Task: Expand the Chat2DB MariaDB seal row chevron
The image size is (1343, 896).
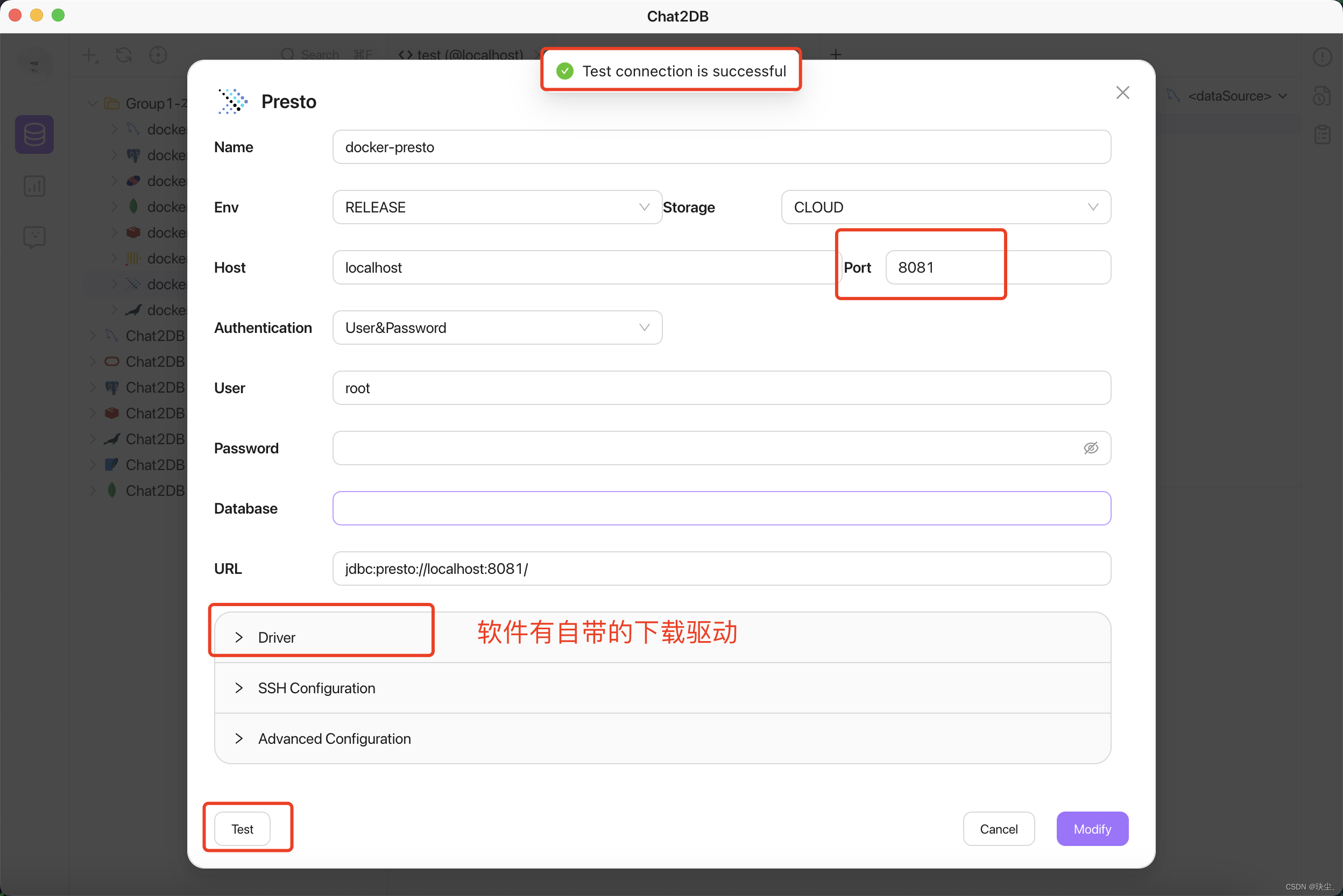Action: pyautogui.click(x=92, y=439)
